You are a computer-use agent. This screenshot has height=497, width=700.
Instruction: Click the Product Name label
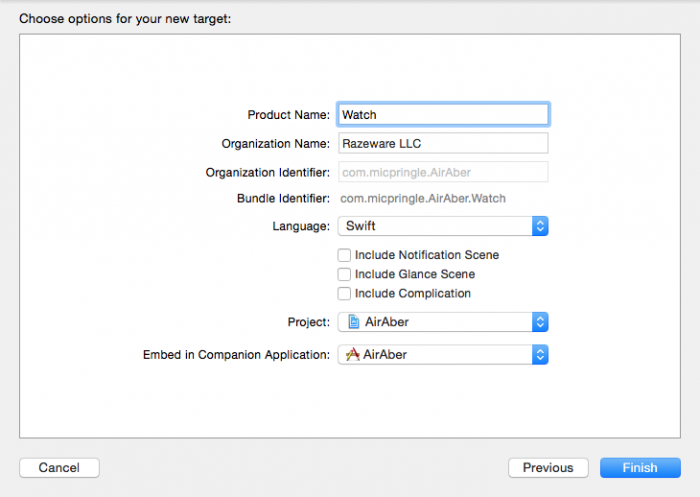(288, 115)
